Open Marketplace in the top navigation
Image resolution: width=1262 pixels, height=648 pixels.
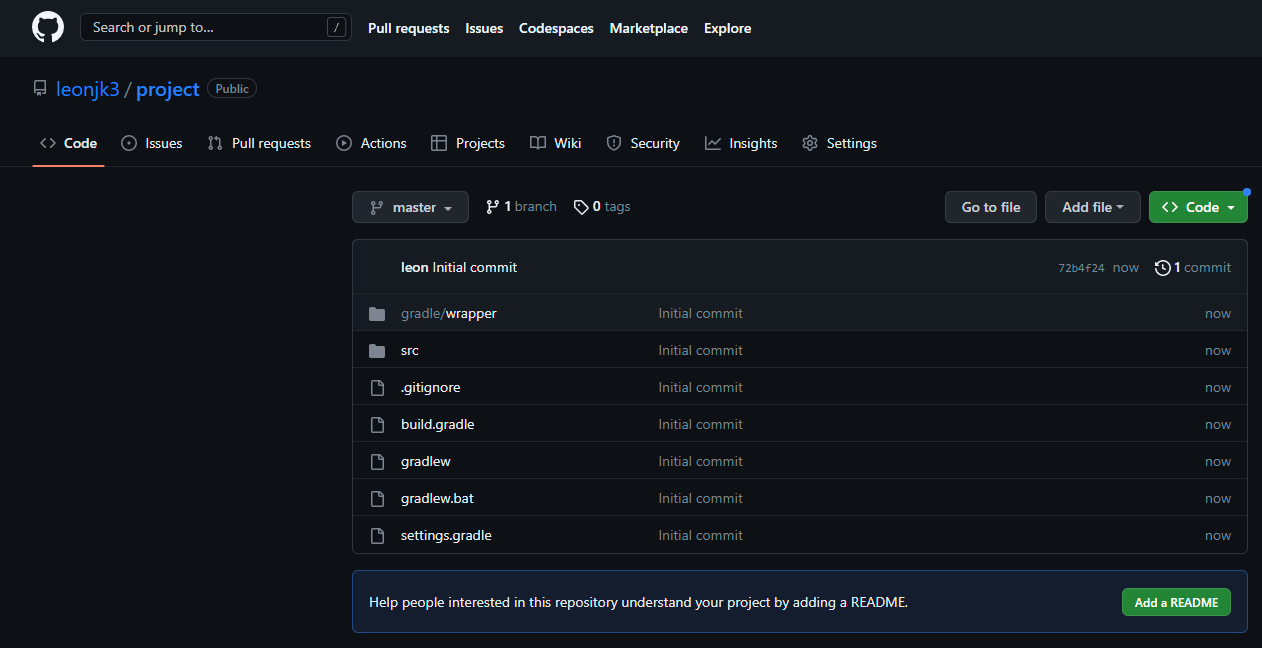pyautogui.click(x=649, y=28)
